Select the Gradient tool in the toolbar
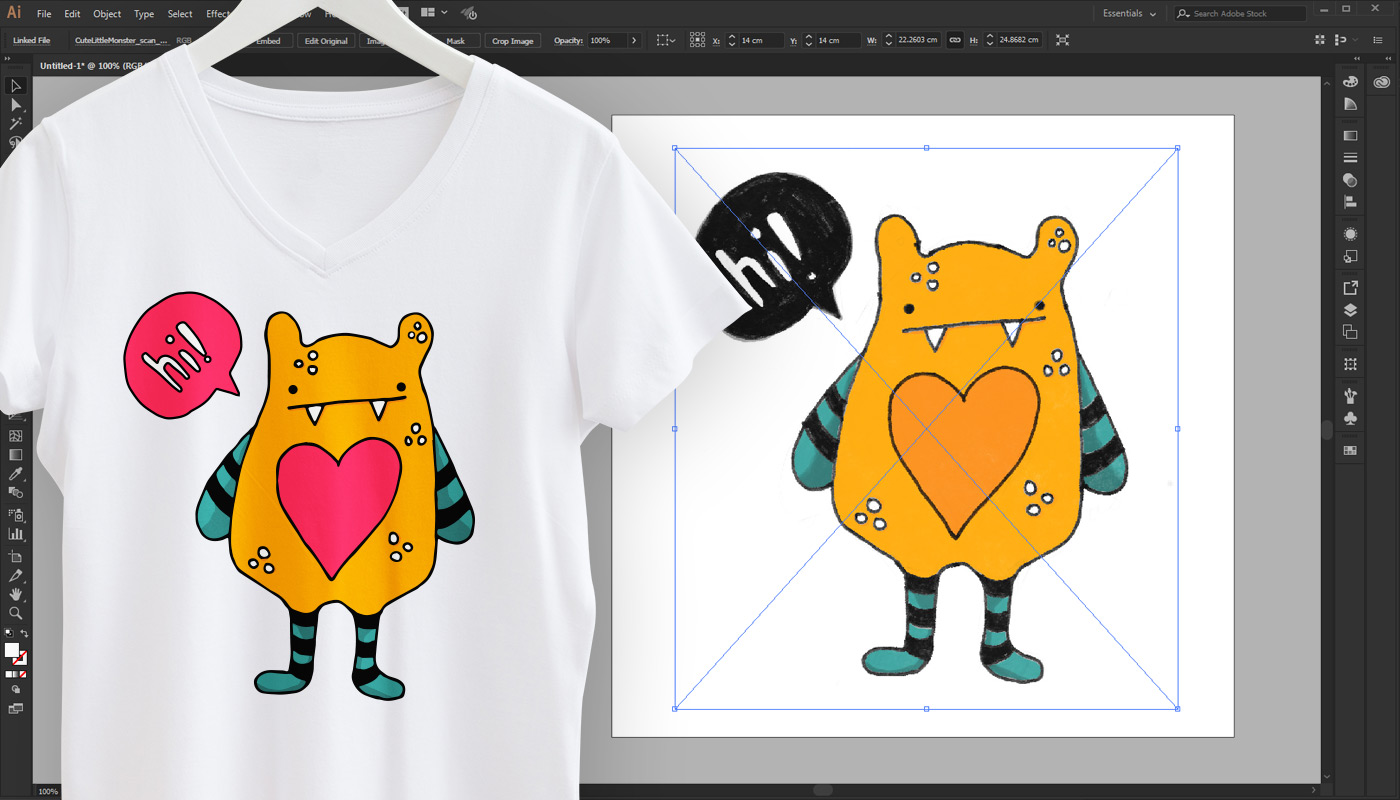The width and height of the screenshot is (1400, 800). tap(16, 454)
